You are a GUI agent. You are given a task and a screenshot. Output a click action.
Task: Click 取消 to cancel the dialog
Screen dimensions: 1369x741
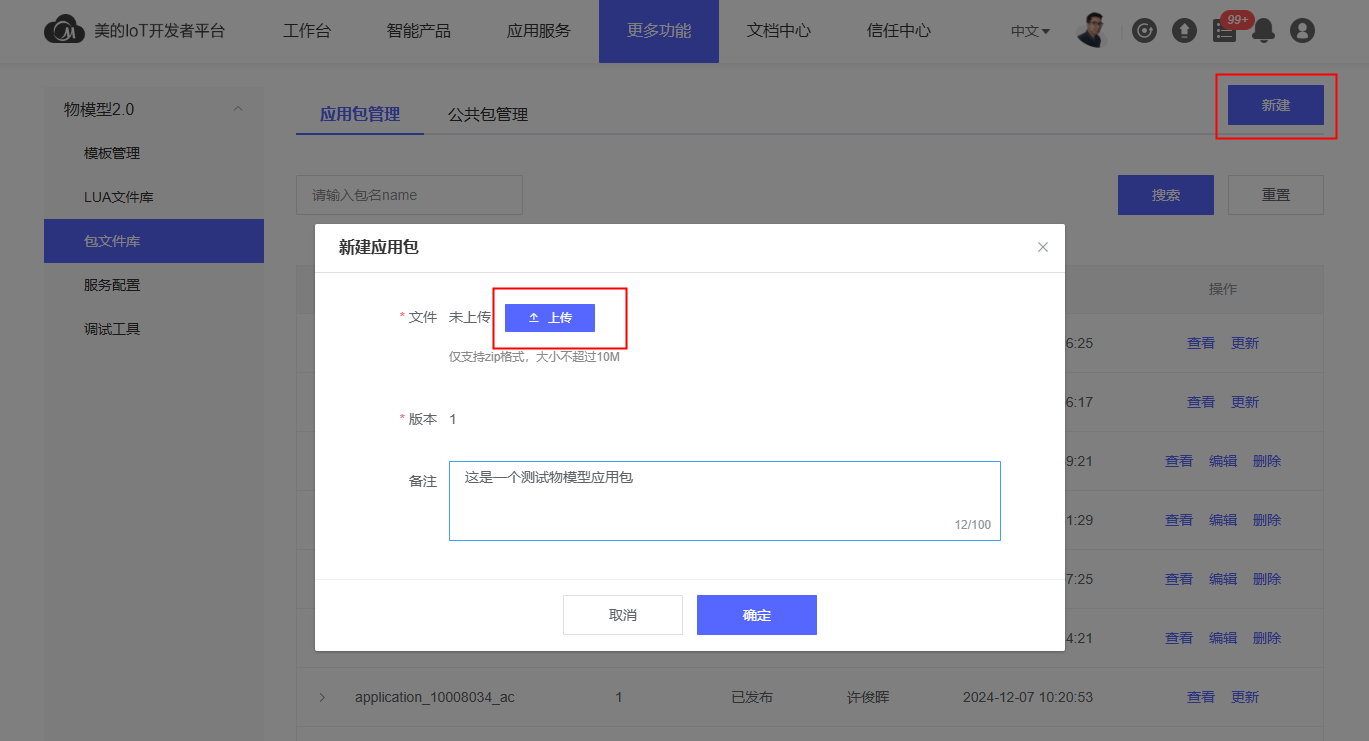[623, 615]
